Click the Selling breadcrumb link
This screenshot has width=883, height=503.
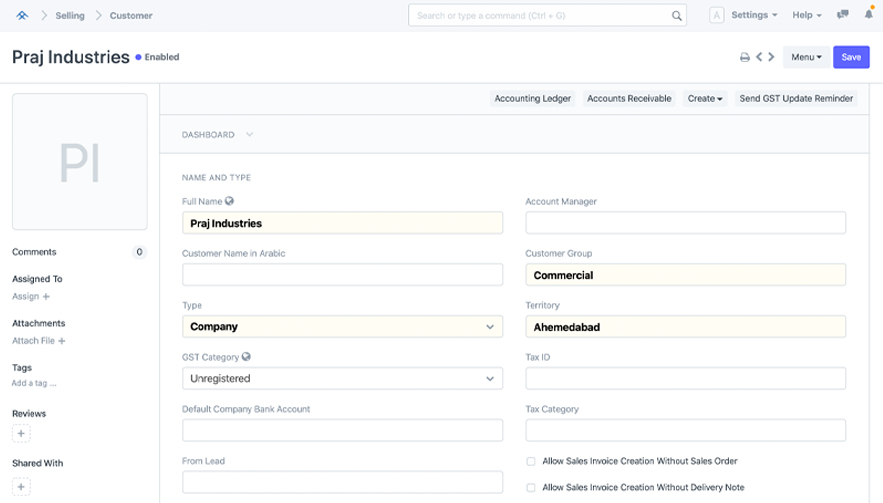tap(70, 16)
